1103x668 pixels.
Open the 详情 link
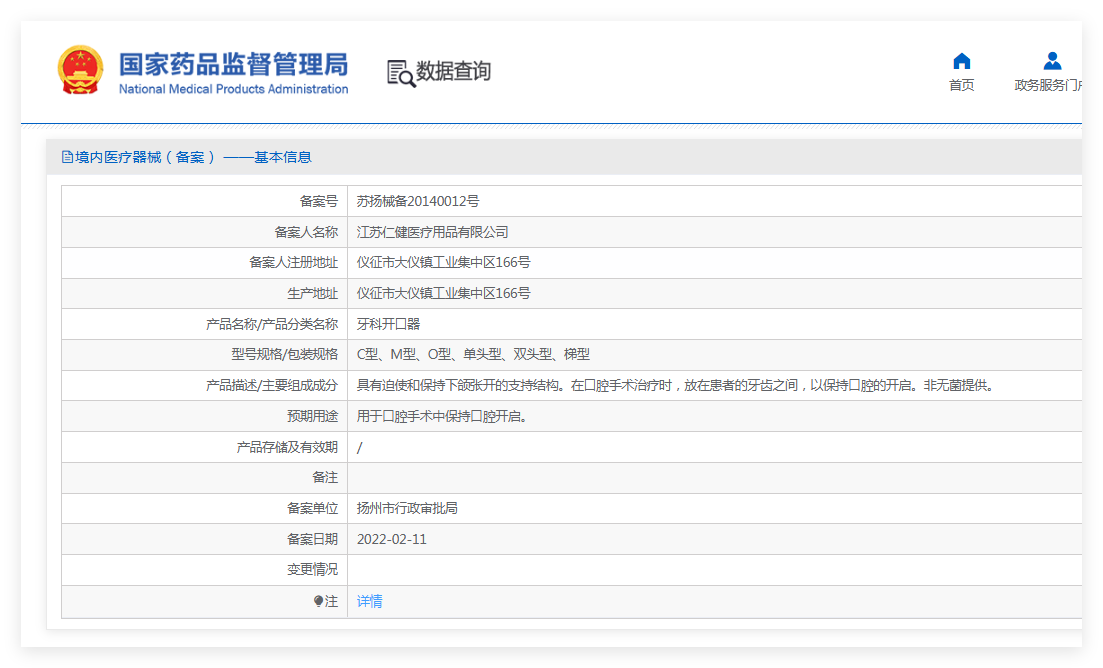370,601
